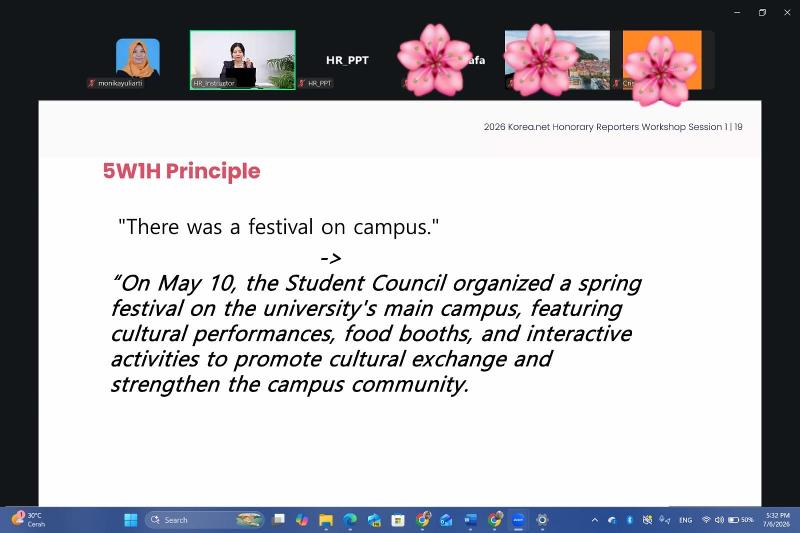Image resolution: width=800 pixels, height=533 pixels.
Task: Restore down the Zoom meeting window
Action: click(762, 12)
